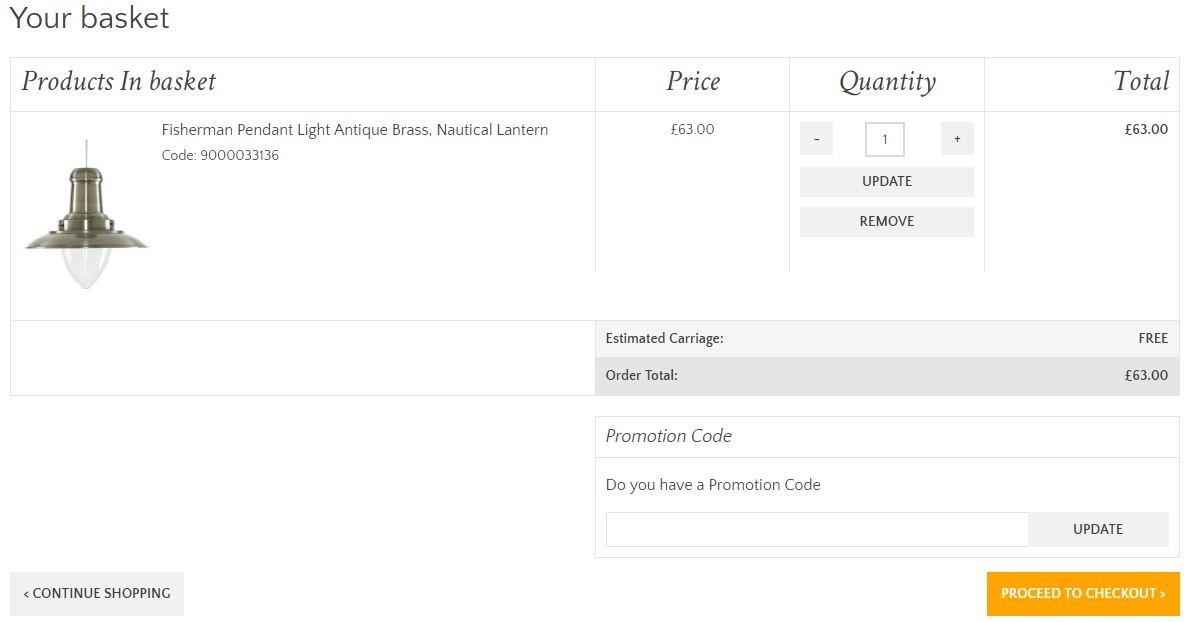Click Continue Shopping to return to store
1191x622 pixels.
(x=96, y=593)
